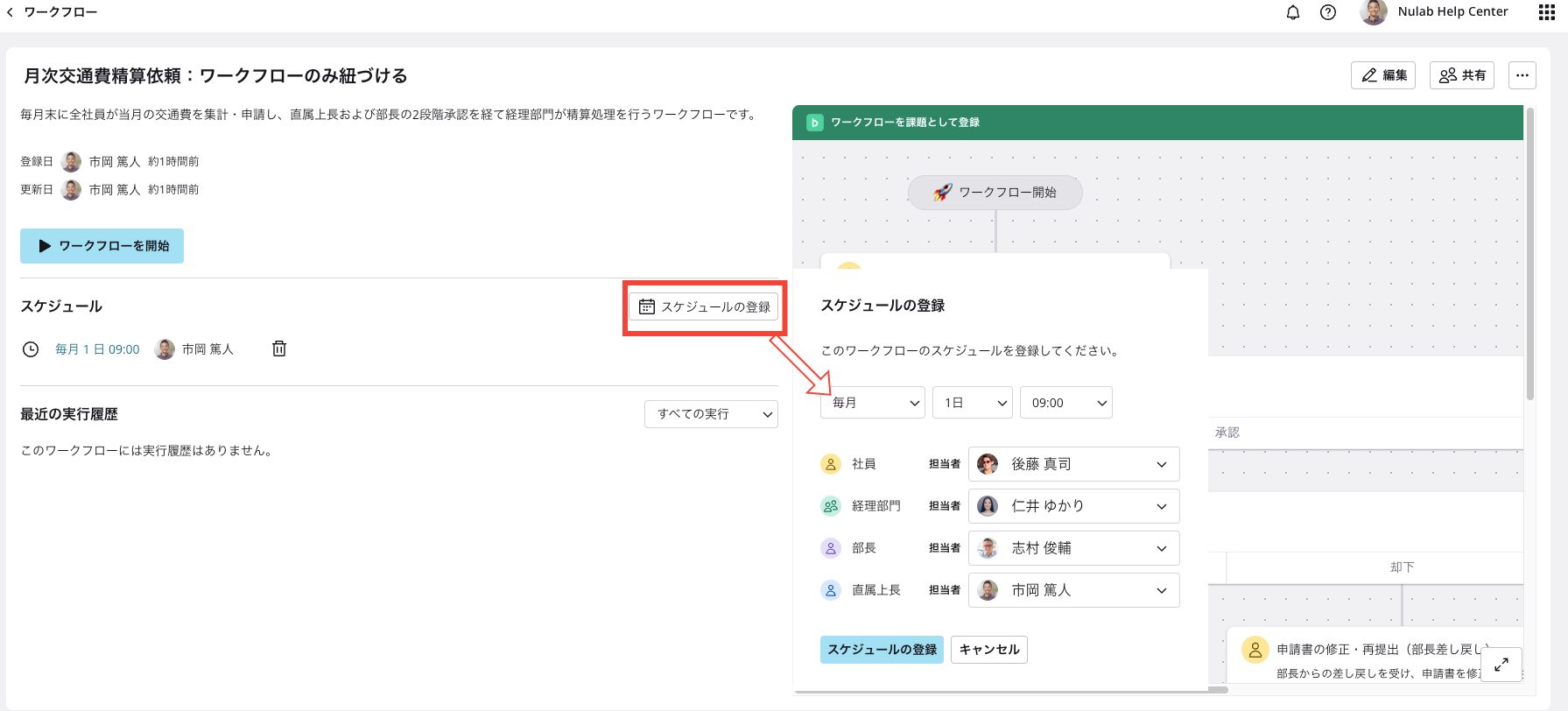Open the apps grid menu
The width and height of the screenshot is (1568, 711).
pos(1547,12)
